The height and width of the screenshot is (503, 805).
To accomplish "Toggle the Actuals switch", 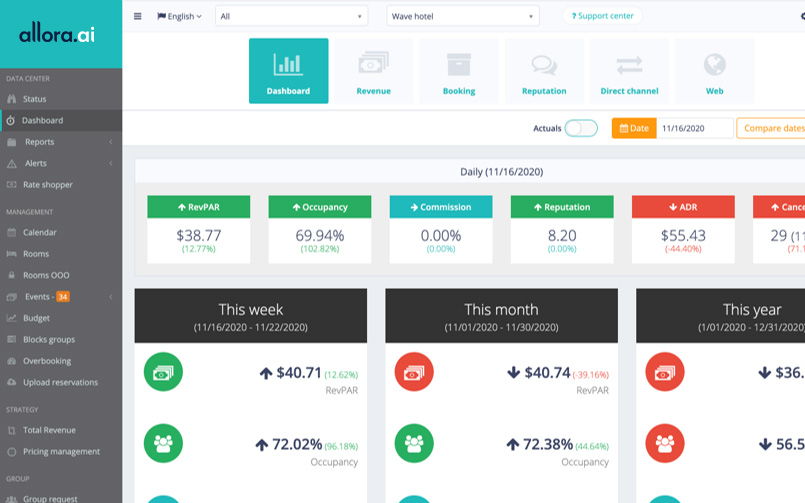I will click(581, 128).
